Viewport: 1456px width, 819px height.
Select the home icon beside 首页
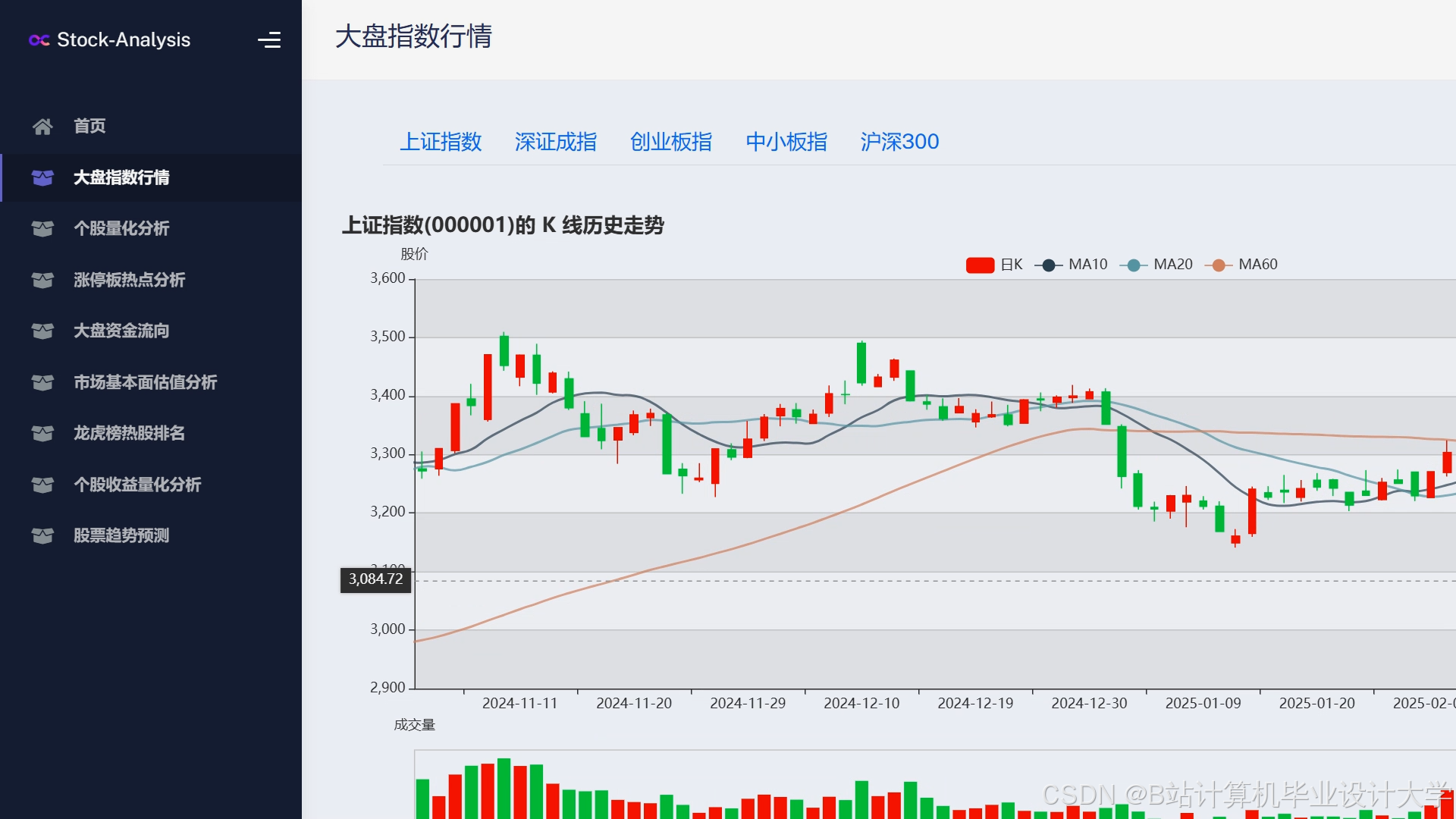(x=42, y=126)
